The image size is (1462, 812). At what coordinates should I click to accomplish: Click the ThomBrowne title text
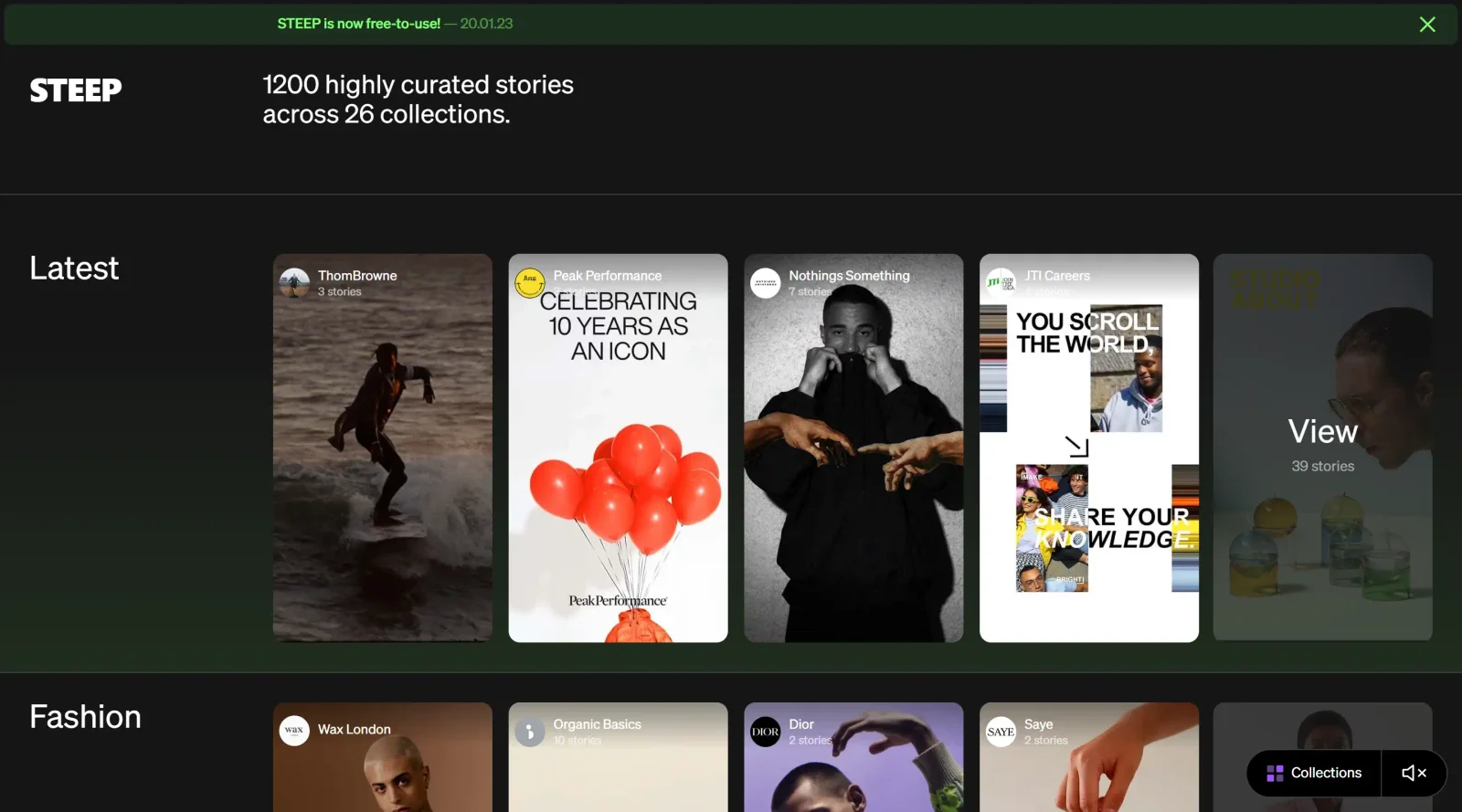357,276
